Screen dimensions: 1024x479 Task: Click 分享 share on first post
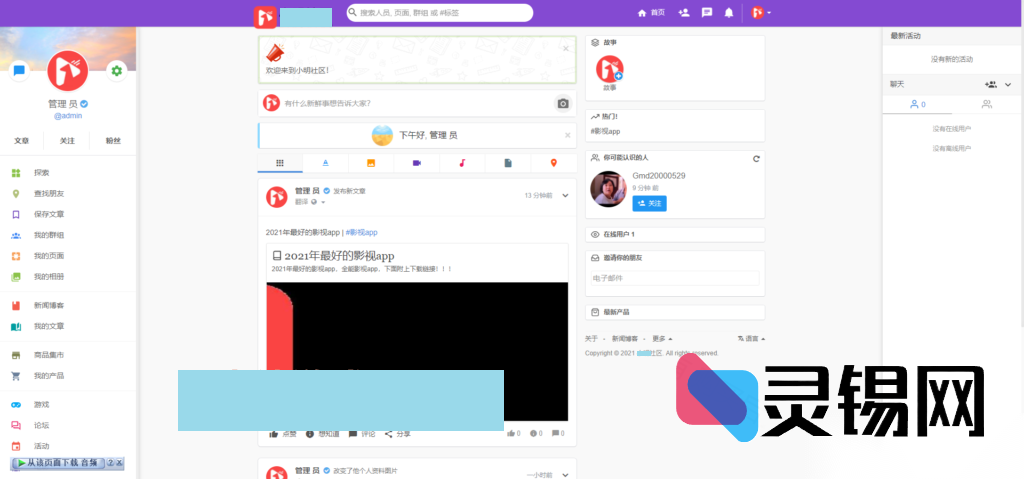[x=398, y=434]
